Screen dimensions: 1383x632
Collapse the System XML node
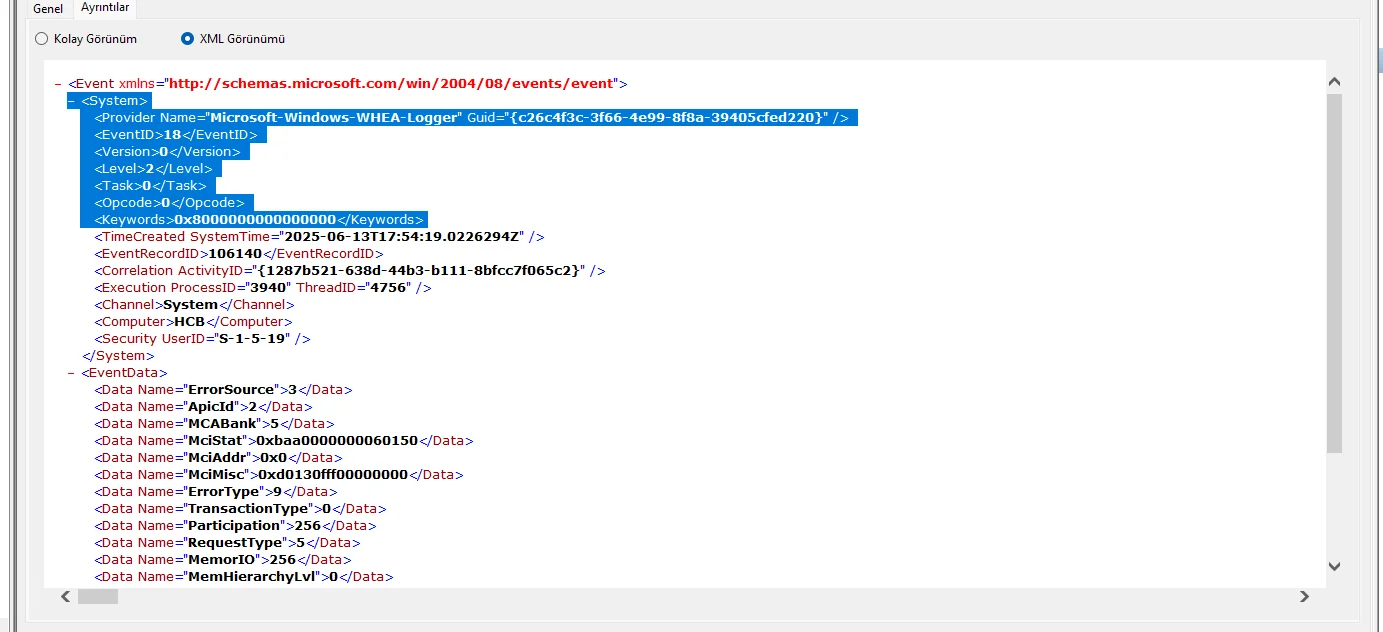71,101
